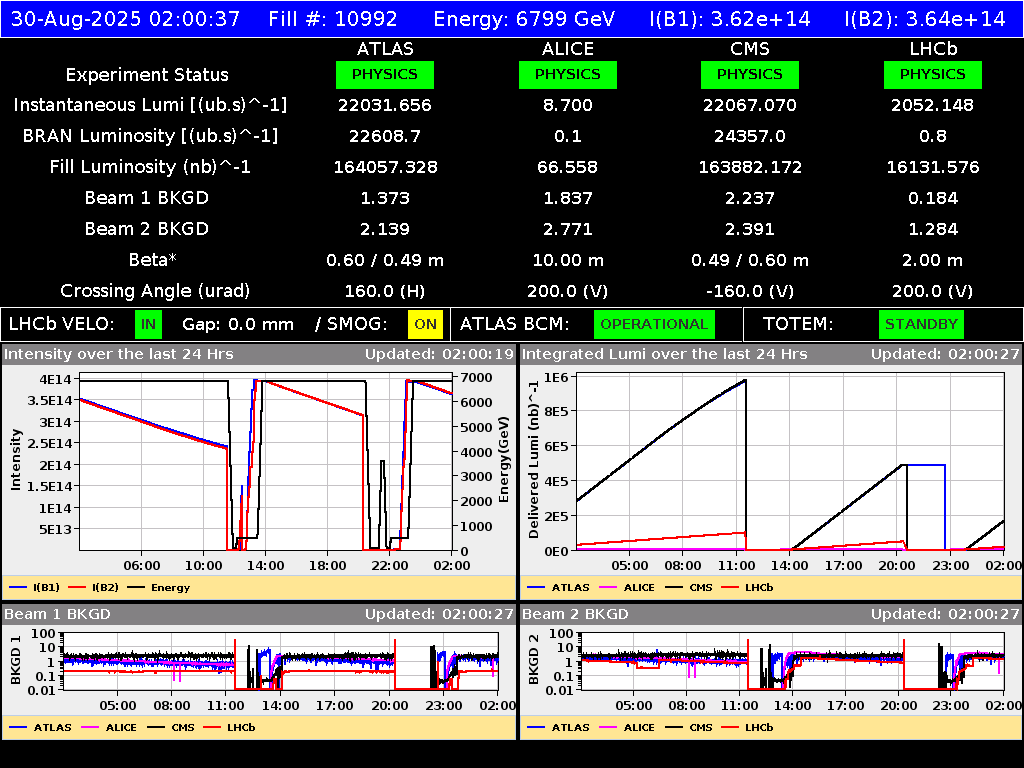
Task: Select the ALICE column header
Action: pyautogui.click(x=568, y=49)
